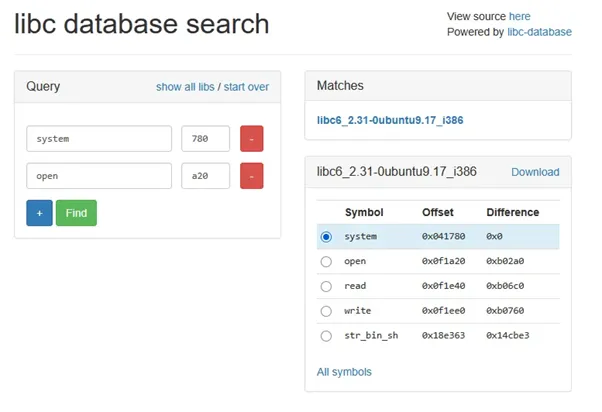Click the Difference column header
This screenshot has height=412, width=602.
513,212
